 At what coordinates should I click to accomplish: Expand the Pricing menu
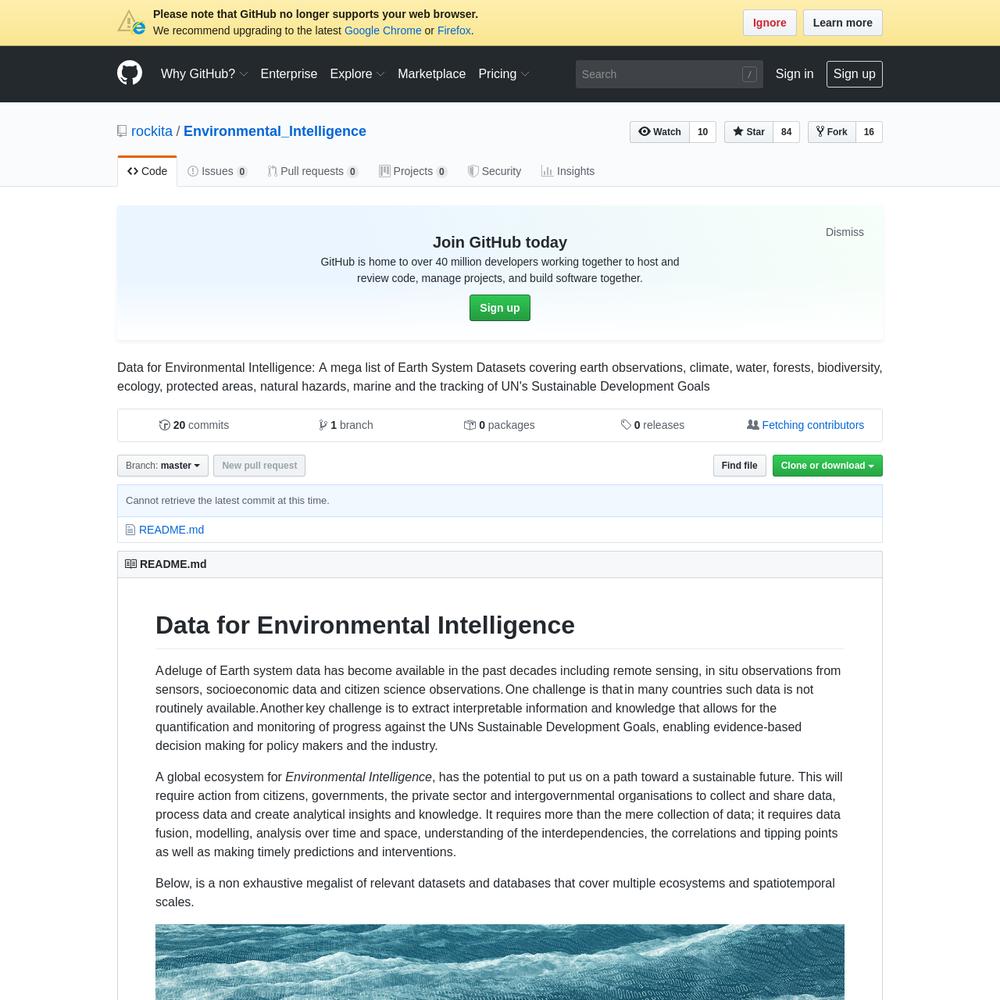click(x=504, y=74)
